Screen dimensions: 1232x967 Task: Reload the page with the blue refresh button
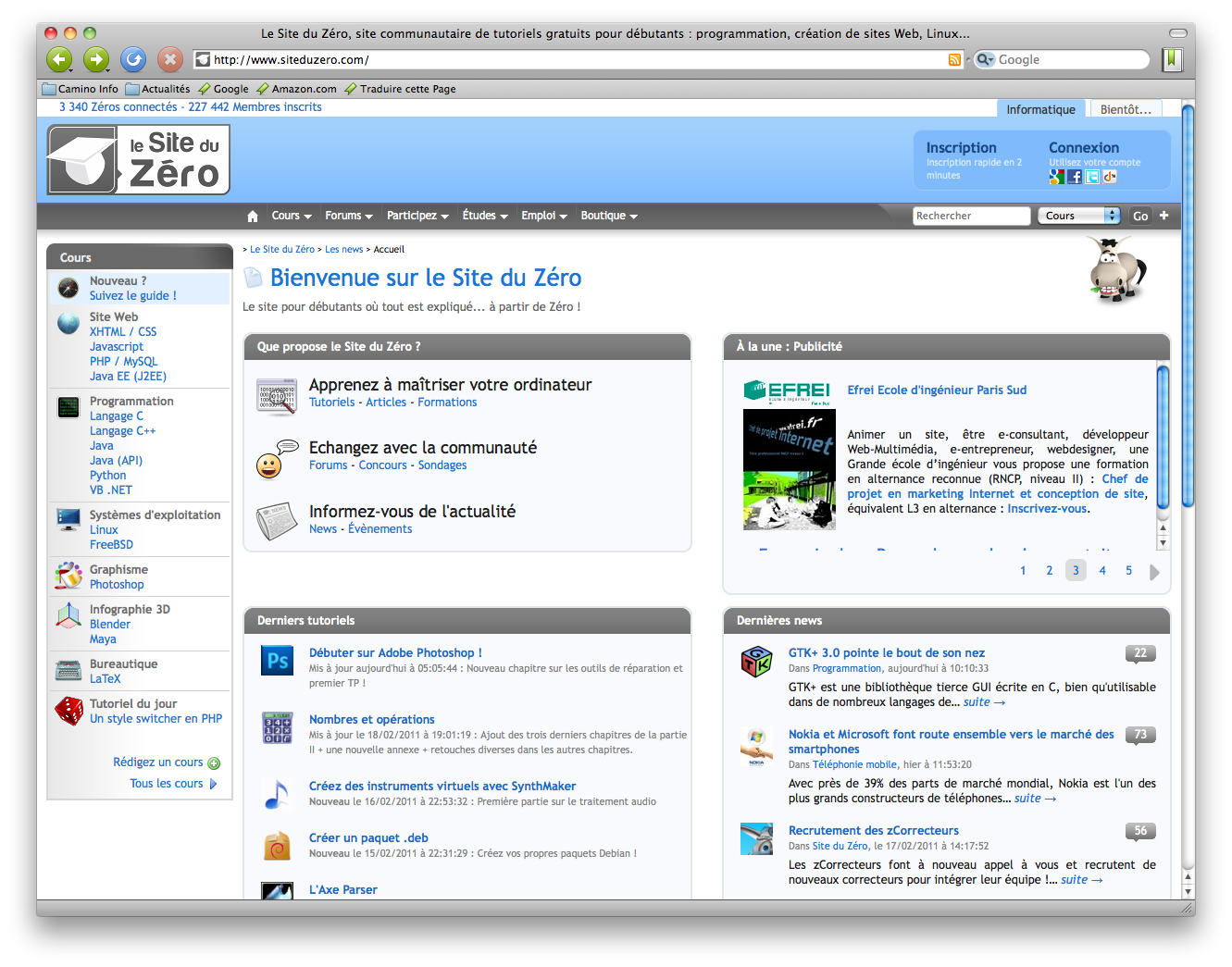[x=133, y=60]
